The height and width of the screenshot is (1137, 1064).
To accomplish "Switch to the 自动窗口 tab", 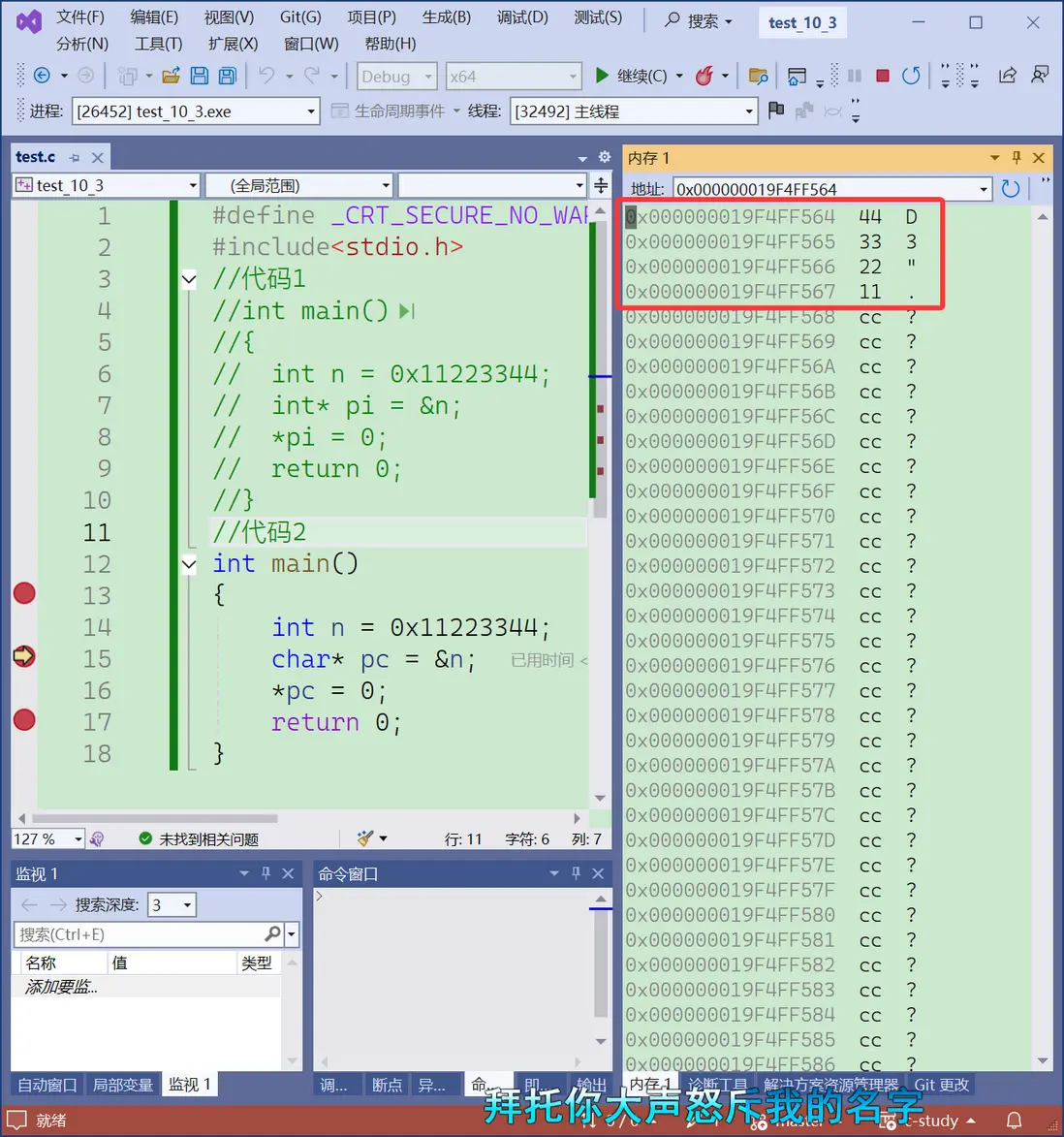I will tap(47, 1085).
